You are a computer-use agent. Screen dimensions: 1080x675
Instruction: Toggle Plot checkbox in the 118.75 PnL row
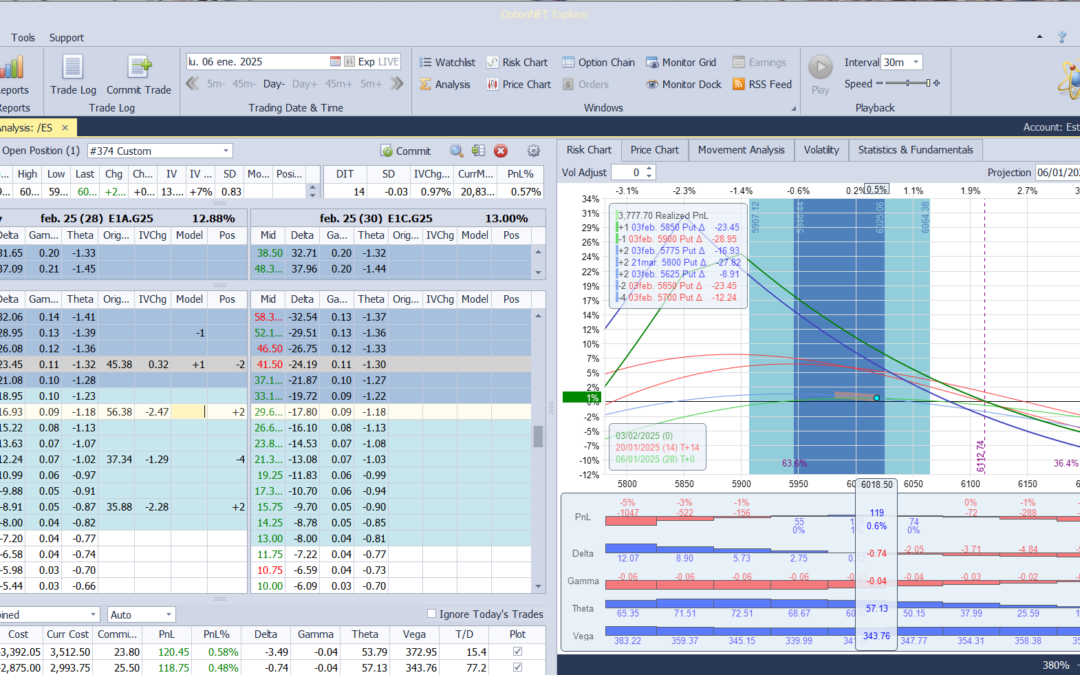517,667
